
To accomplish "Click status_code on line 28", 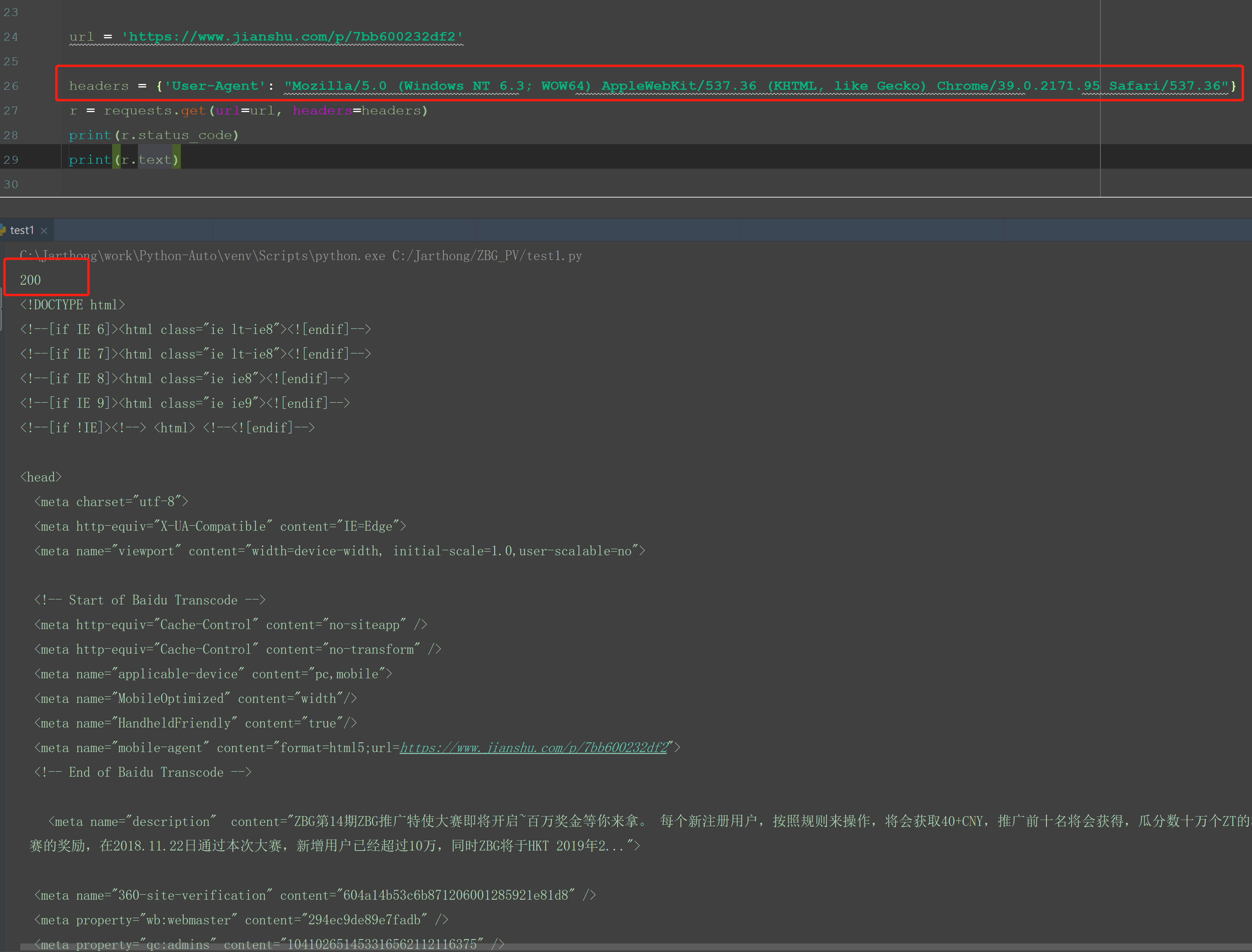I will click(x=185, y=135).
